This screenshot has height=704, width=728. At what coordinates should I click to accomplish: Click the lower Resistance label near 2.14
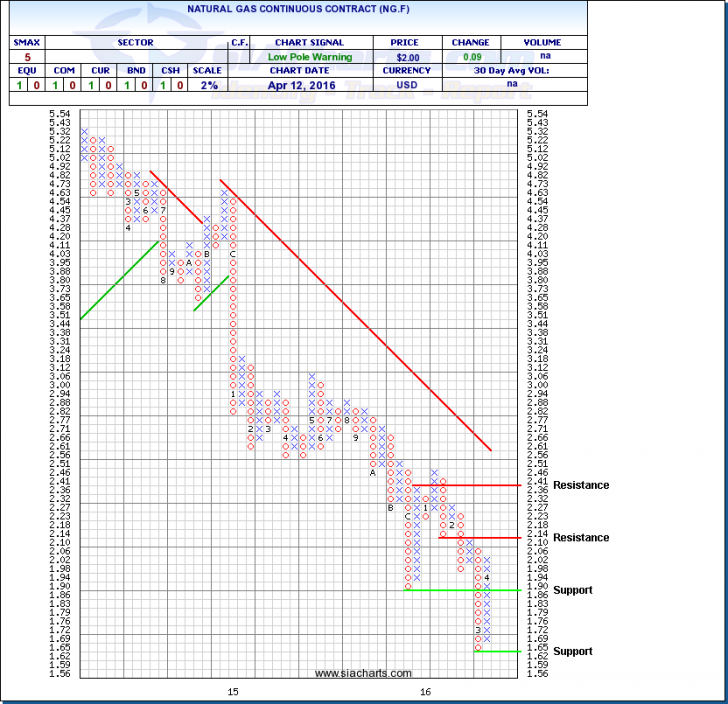pyautogui.click(x=581, y=537)
